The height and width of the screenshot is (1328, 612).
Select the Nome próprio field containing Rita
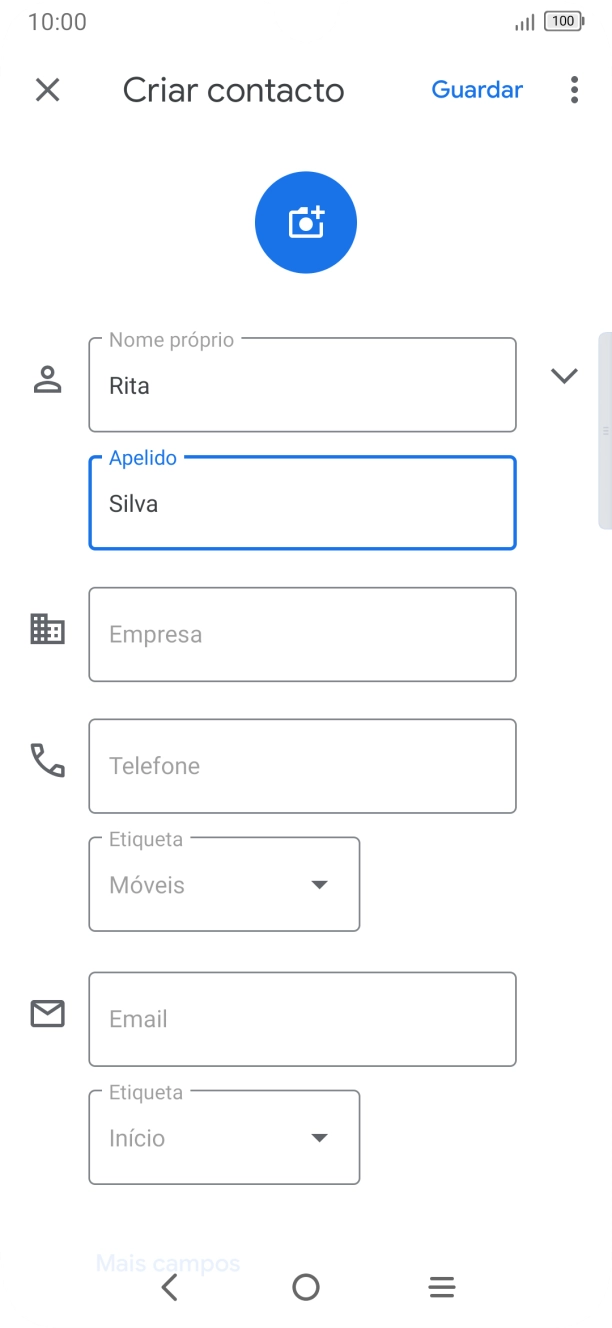(x=302, y=385)
